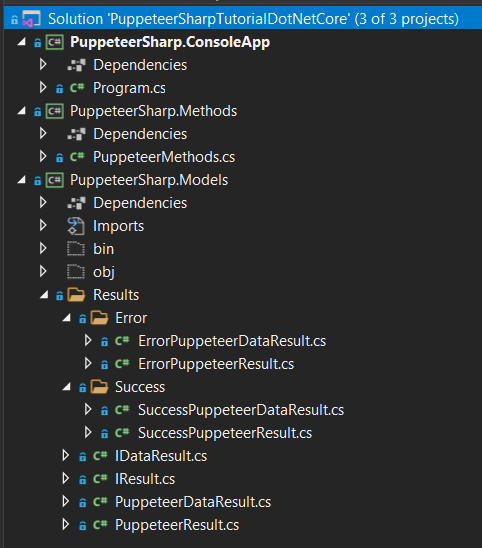Expand the bin folder
482x548 pixels.
pyautogui.click(x=43, y=248)
